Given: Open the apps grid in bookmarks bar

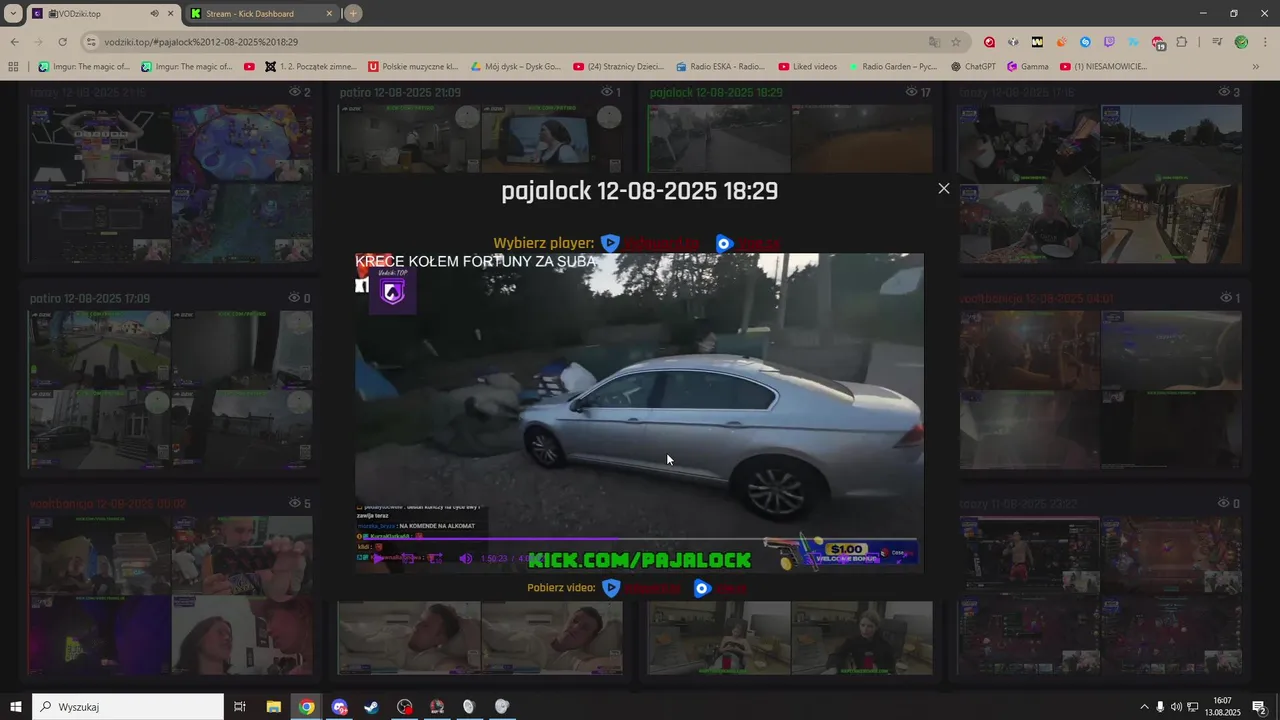Looking at the screenshot, I should (x=13, y=67).
